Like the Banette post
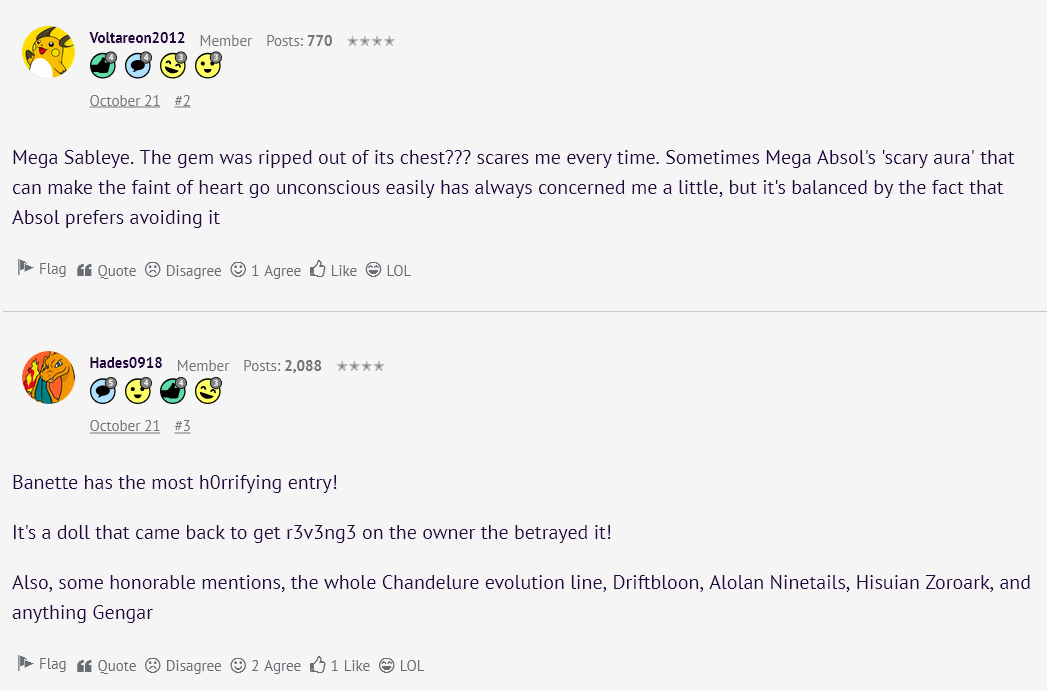Image resolution: width=1047 pixels, height=691 pixels. coord(340,665)
